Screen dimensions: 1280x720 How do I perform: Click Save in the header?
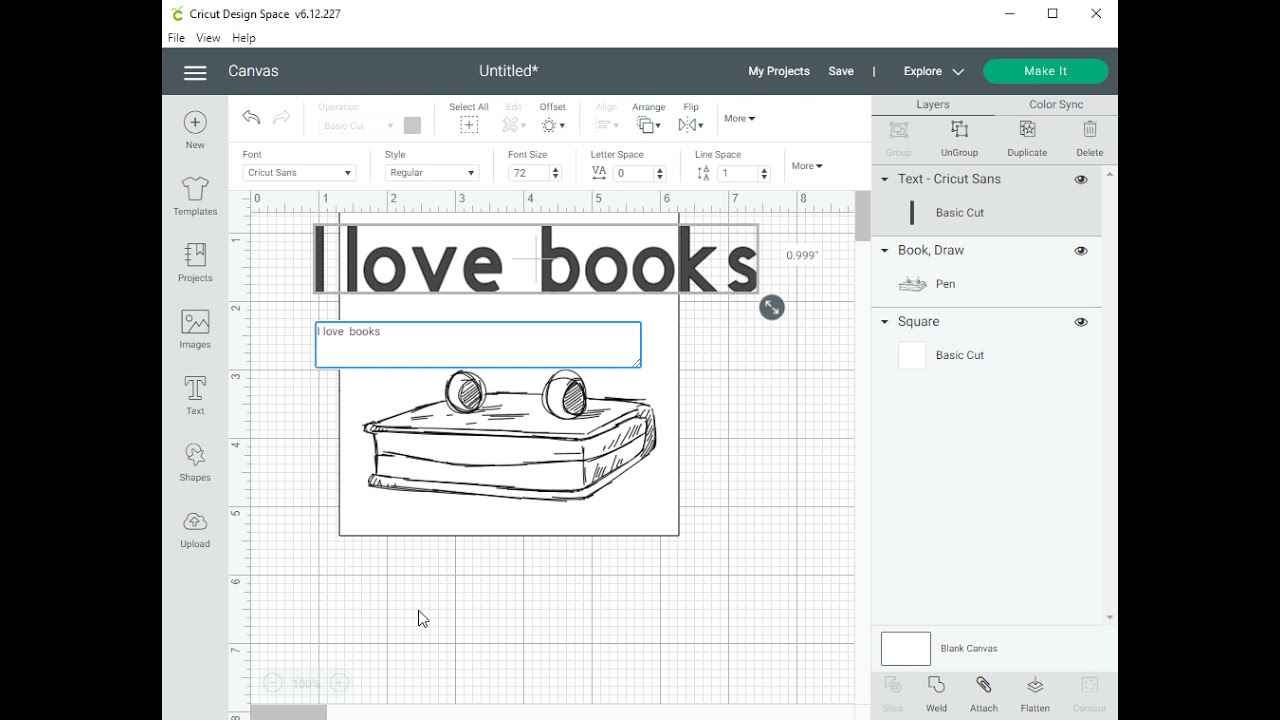[x=841, y=72]
